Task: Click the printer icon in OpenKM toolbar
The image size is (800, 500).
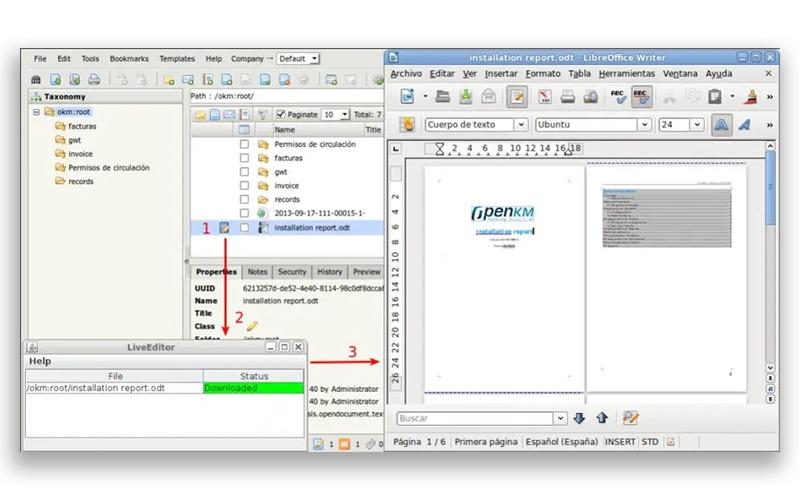Action: click(94, 80)
